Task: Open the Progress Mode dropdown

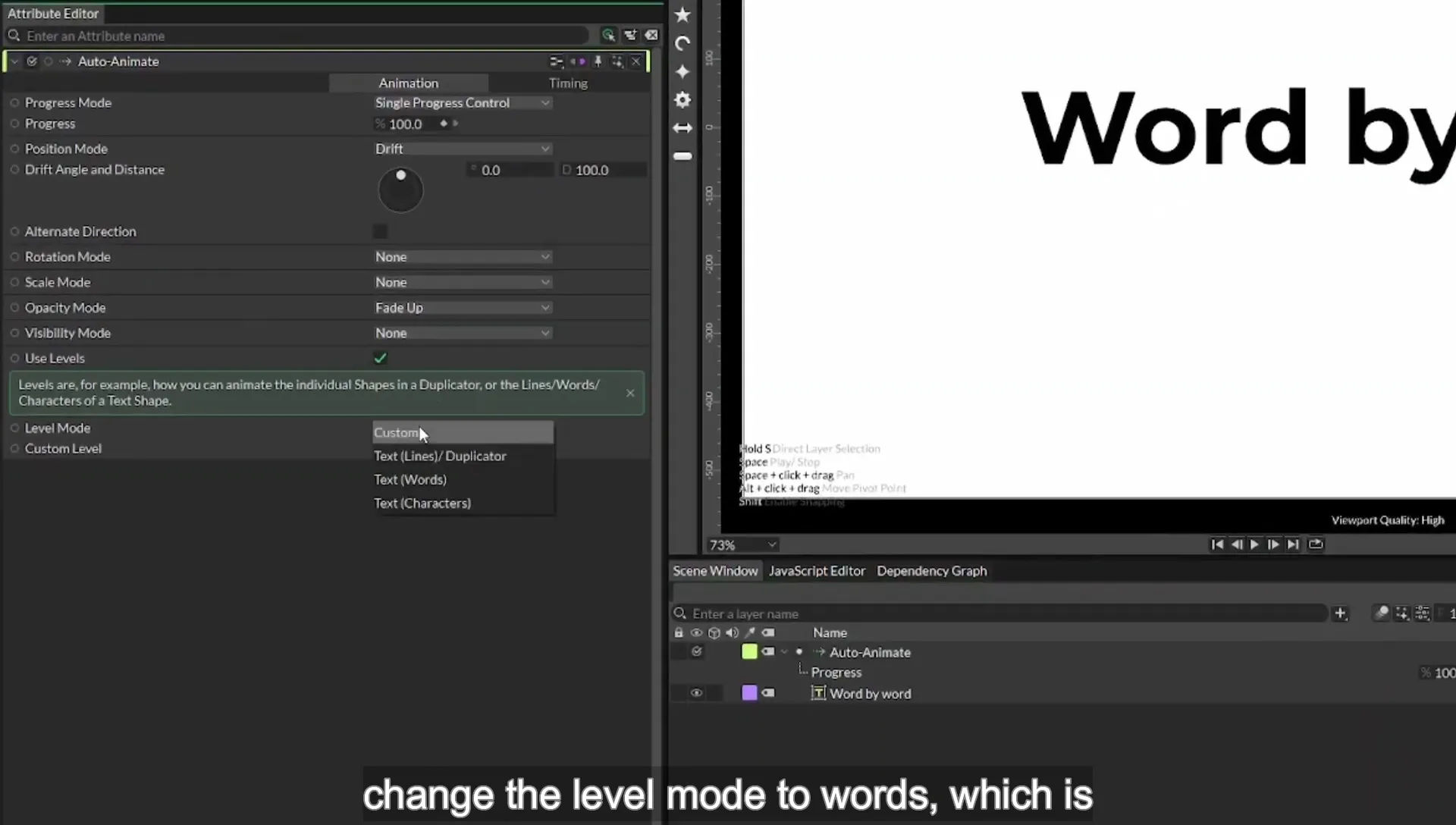Action: click(x=463, y=102)
